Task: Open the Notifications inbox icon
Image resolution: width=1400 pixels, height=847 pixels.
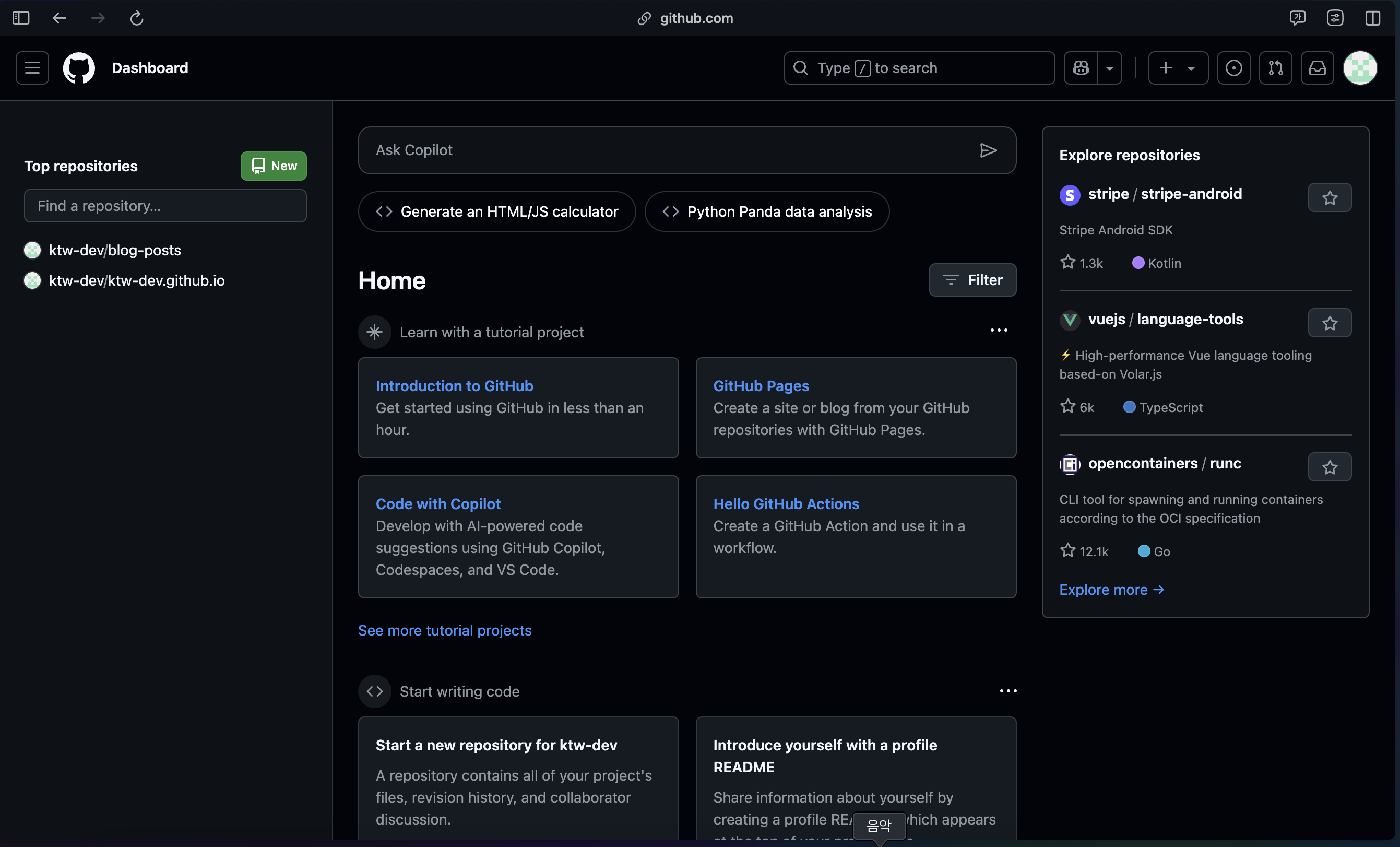Action: click(1318, 68)
